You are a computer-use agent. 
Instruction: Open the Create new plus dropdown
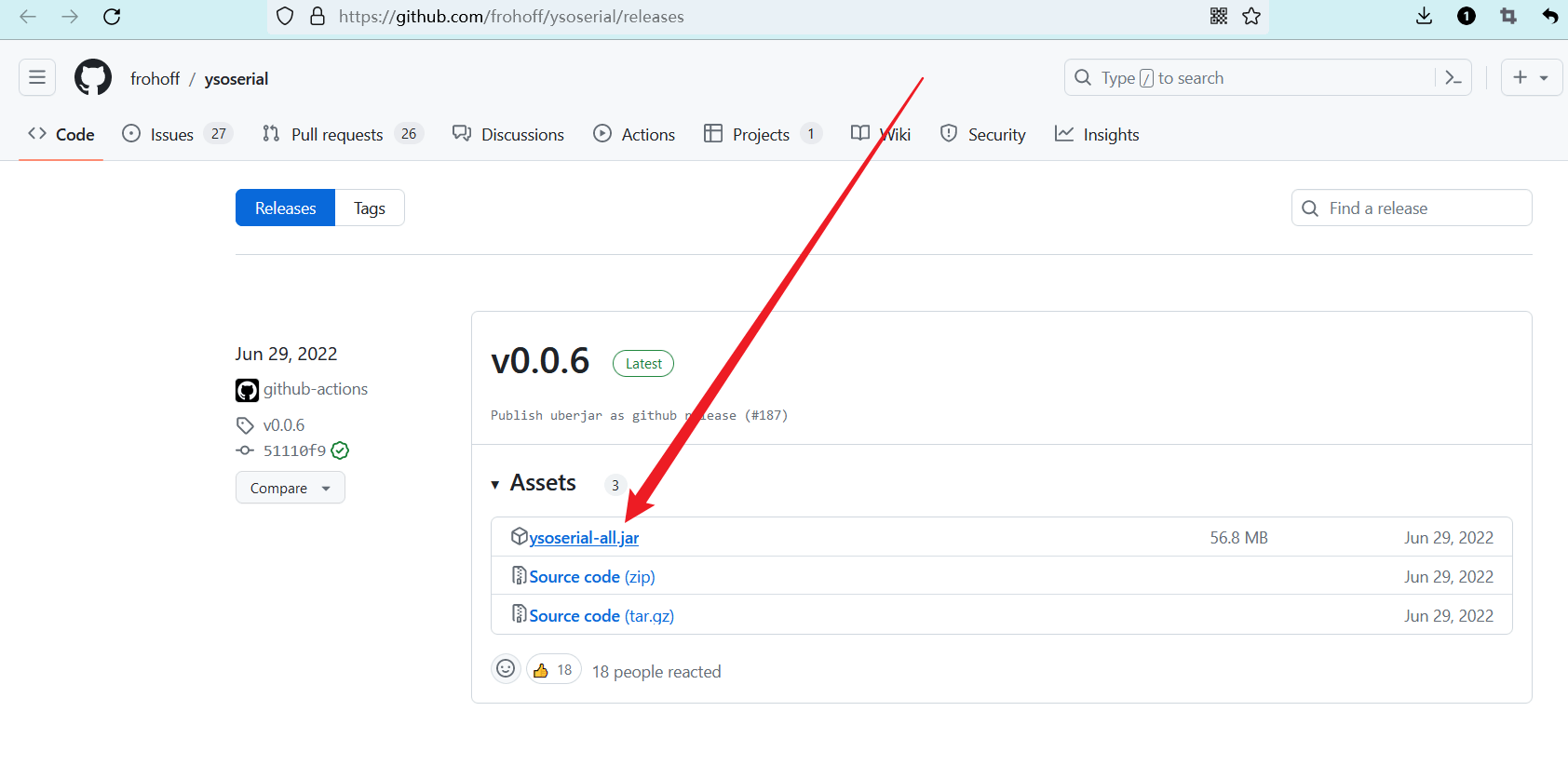click(1531, 77)
